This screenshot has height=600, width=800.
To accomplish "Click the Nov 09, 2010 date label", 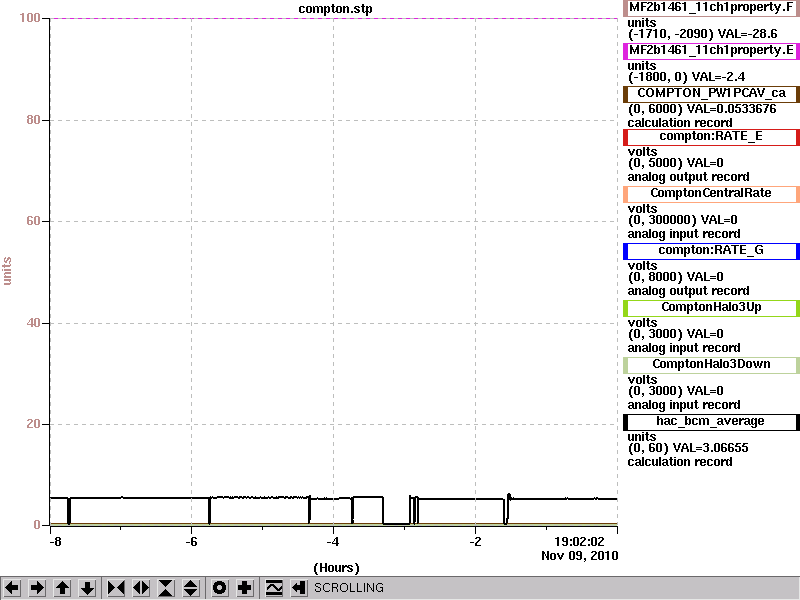I will point(580,556).
